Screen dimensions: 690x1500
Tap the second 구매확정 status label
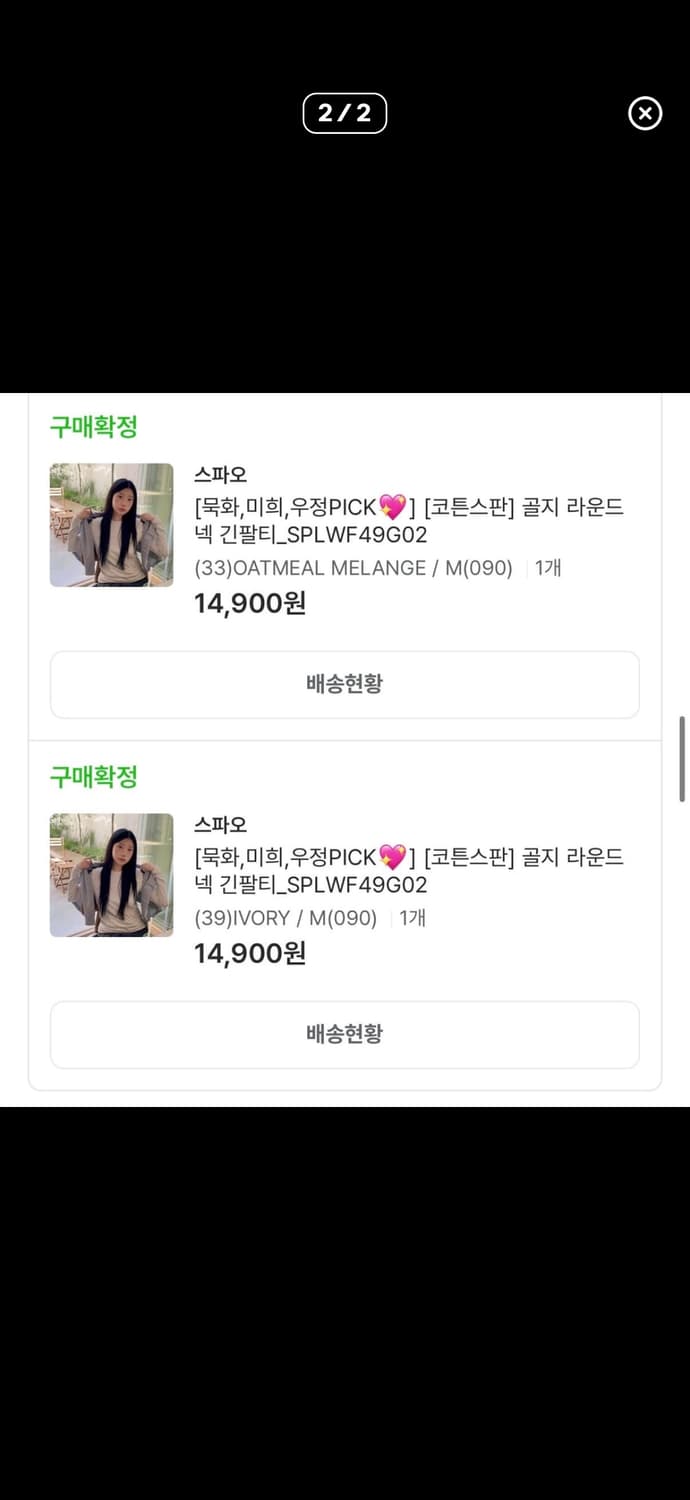pos(92,777)
